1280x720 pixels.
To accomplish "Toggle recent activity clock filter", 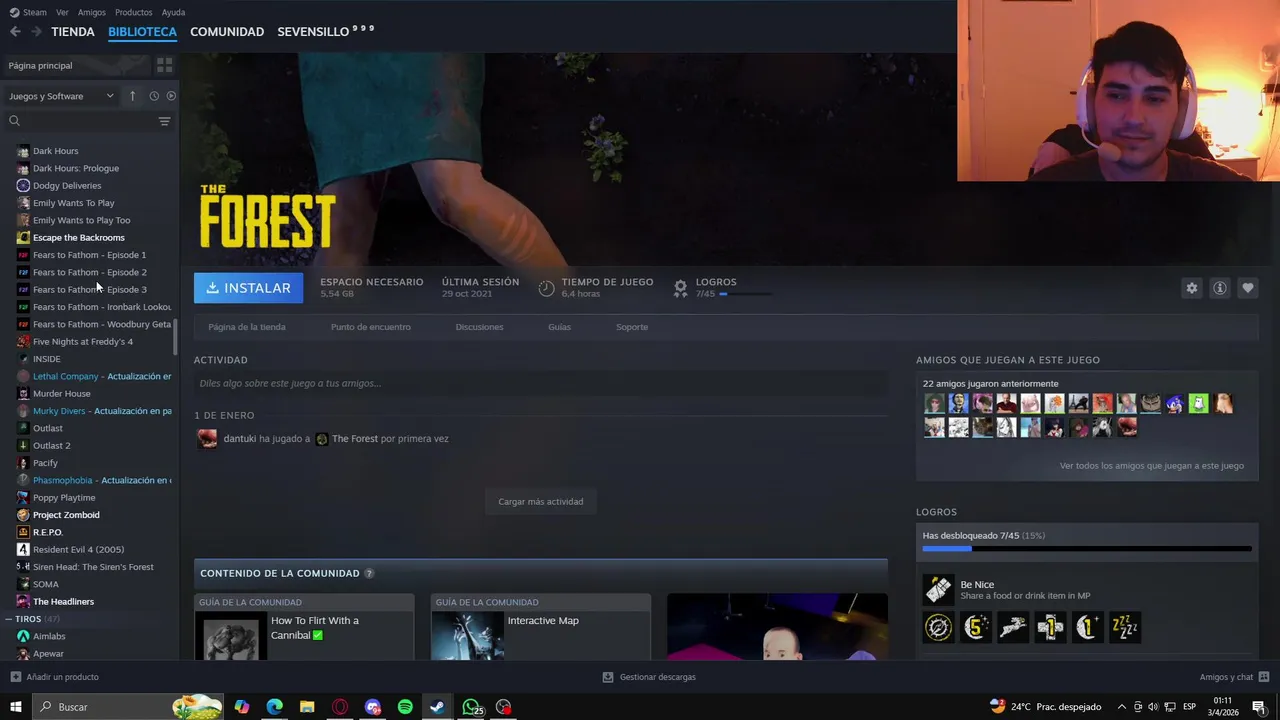I will [x=154, y=96].
